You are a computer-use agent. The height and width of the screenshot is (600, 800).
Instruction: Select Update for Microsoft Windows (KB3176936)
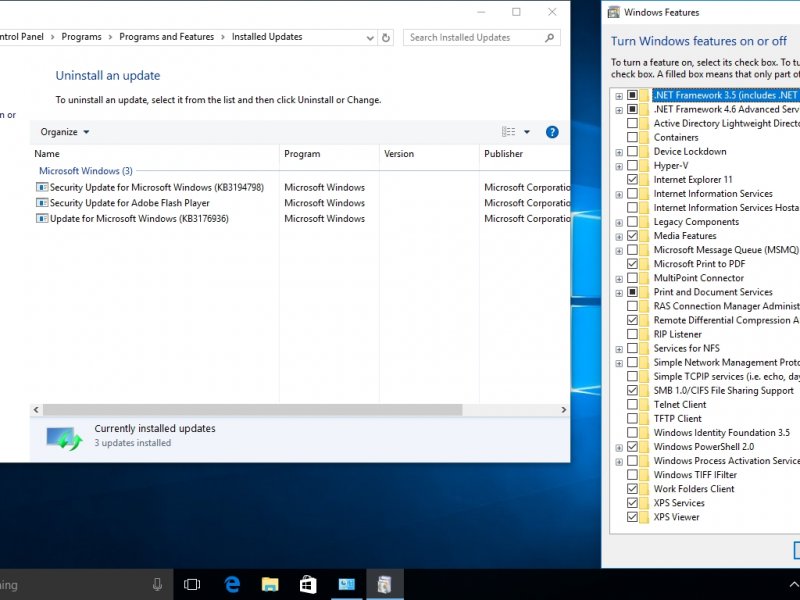[139, 218]
